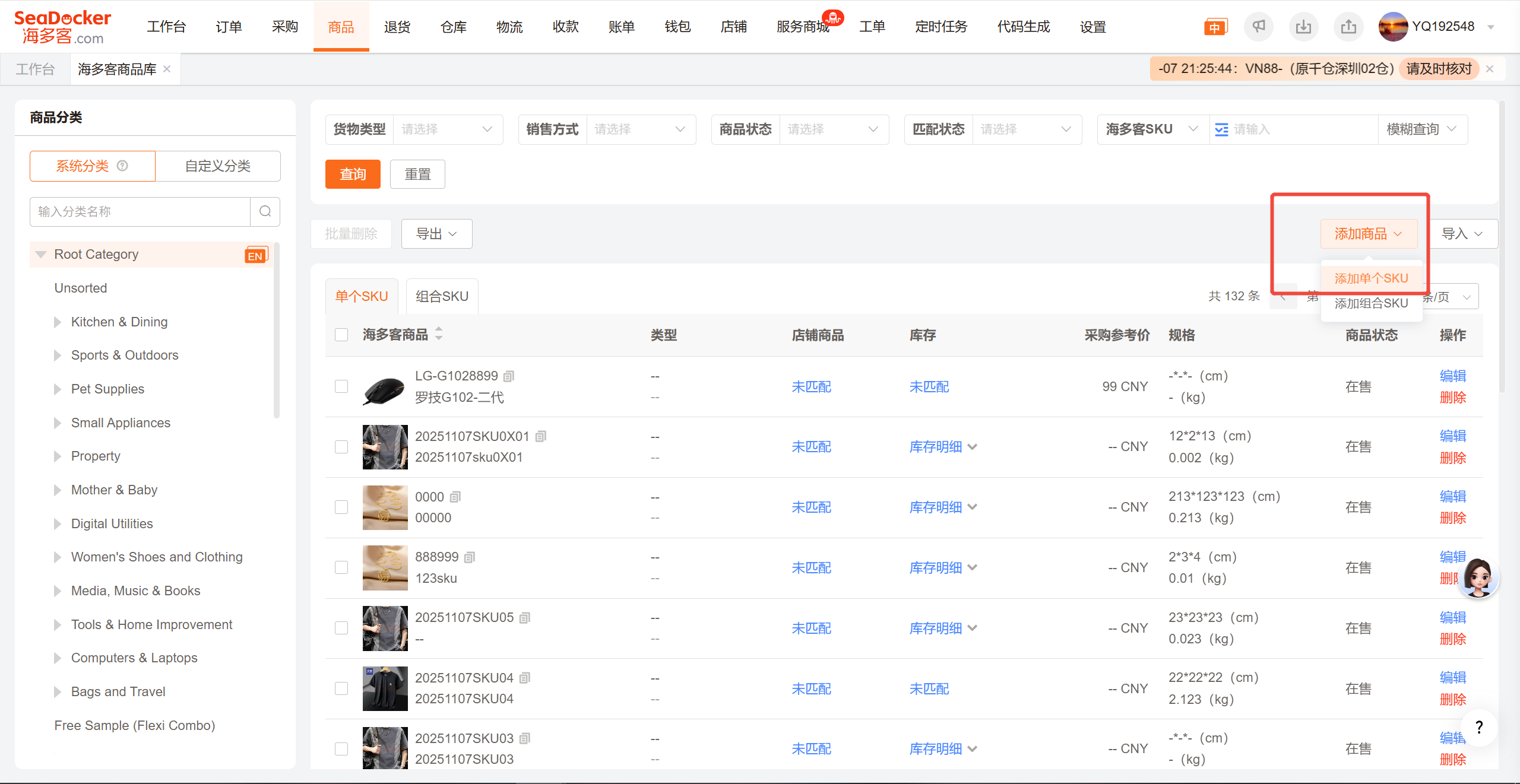This screenshot has width=1520, height=784.
Task: Click the EN badge on Root Category
Action: click(256, 255)
